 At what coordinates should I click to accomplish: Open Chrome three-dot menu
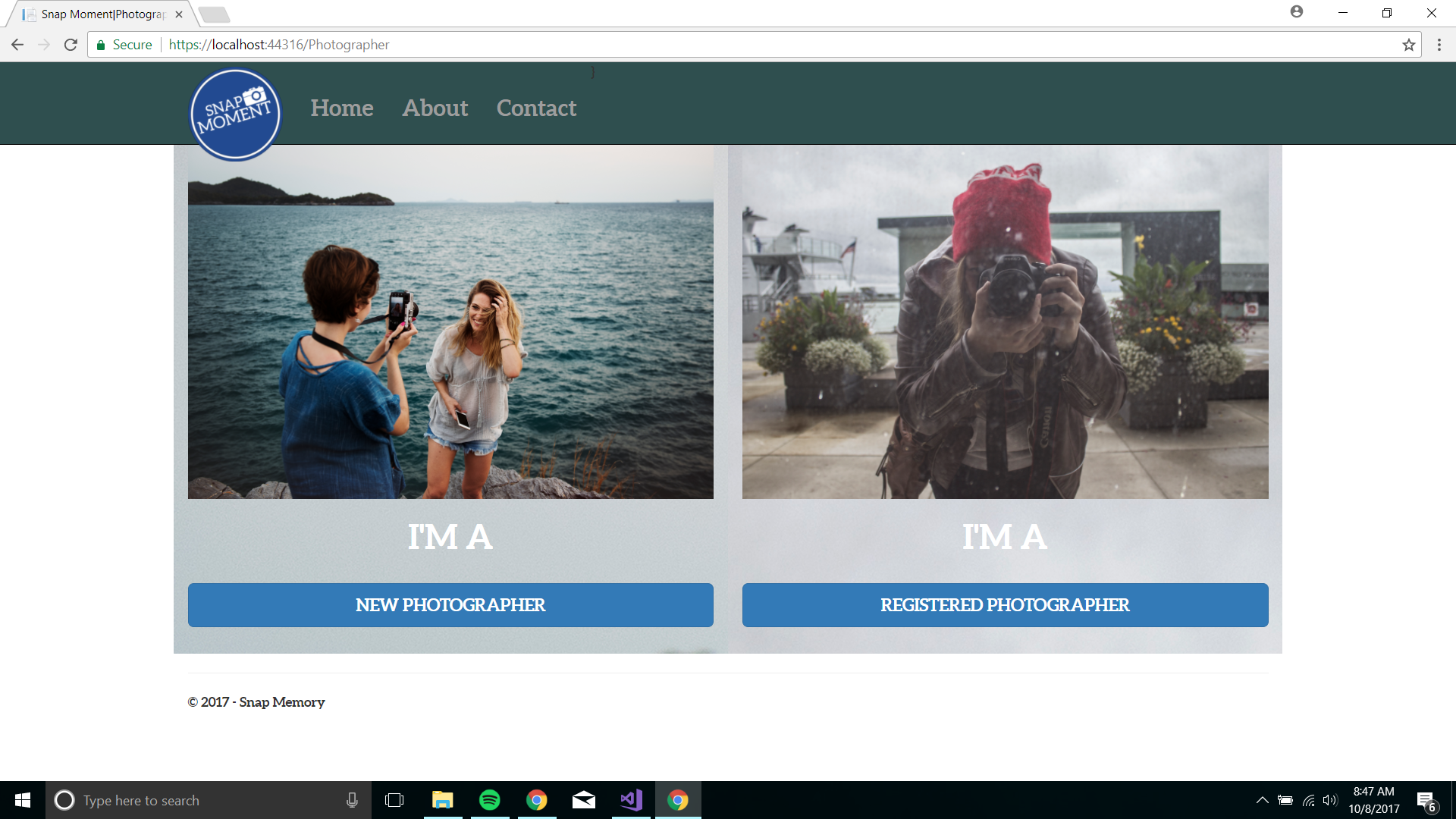[1439, 45]
